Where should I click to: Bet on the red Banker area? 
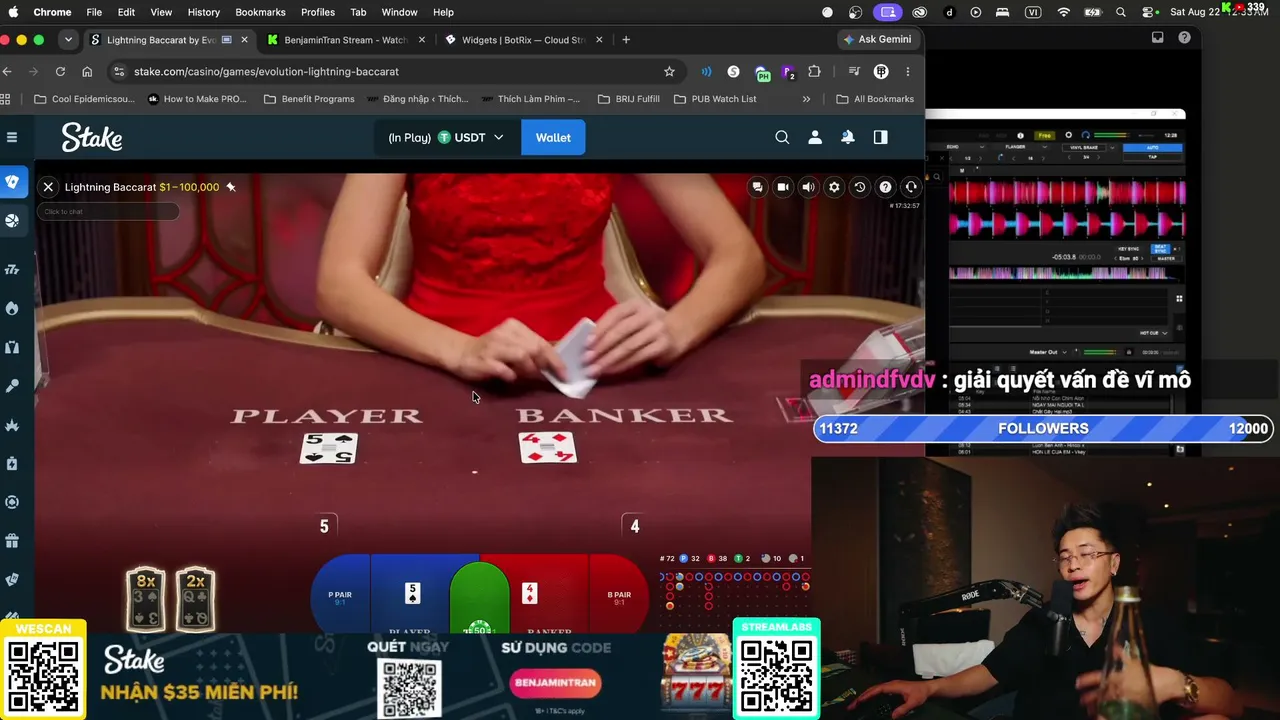pos(548,594)
